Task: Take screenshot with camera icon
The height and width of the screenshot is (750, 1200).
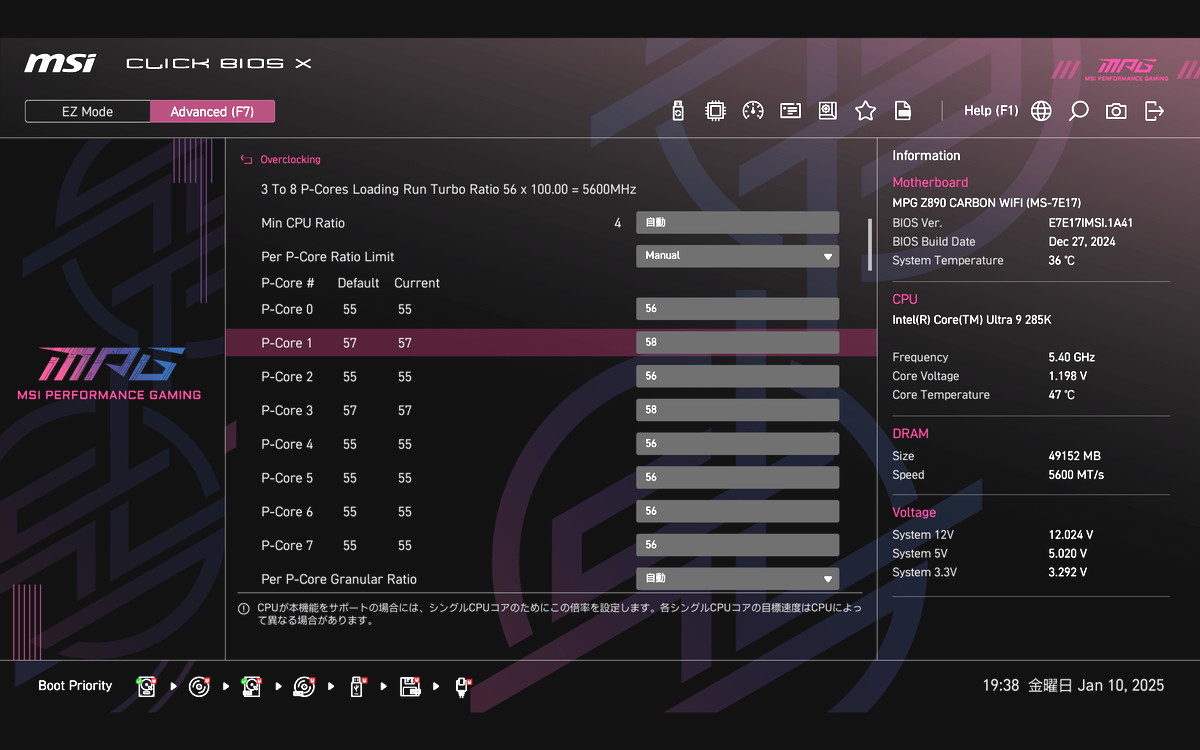Action: click(x=1116, y=111)
